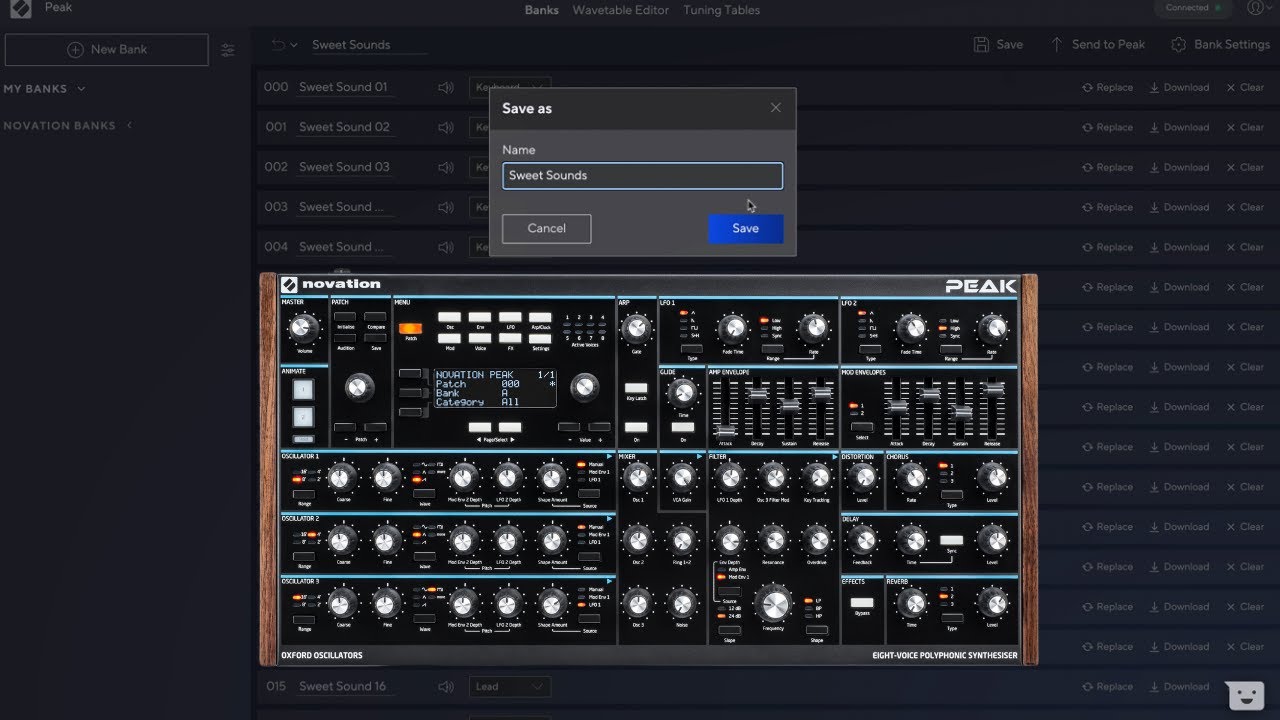The image size is (1280, 720).
Task: Edit the Sweet Sound 03 patch name
Action: (345, 168)
